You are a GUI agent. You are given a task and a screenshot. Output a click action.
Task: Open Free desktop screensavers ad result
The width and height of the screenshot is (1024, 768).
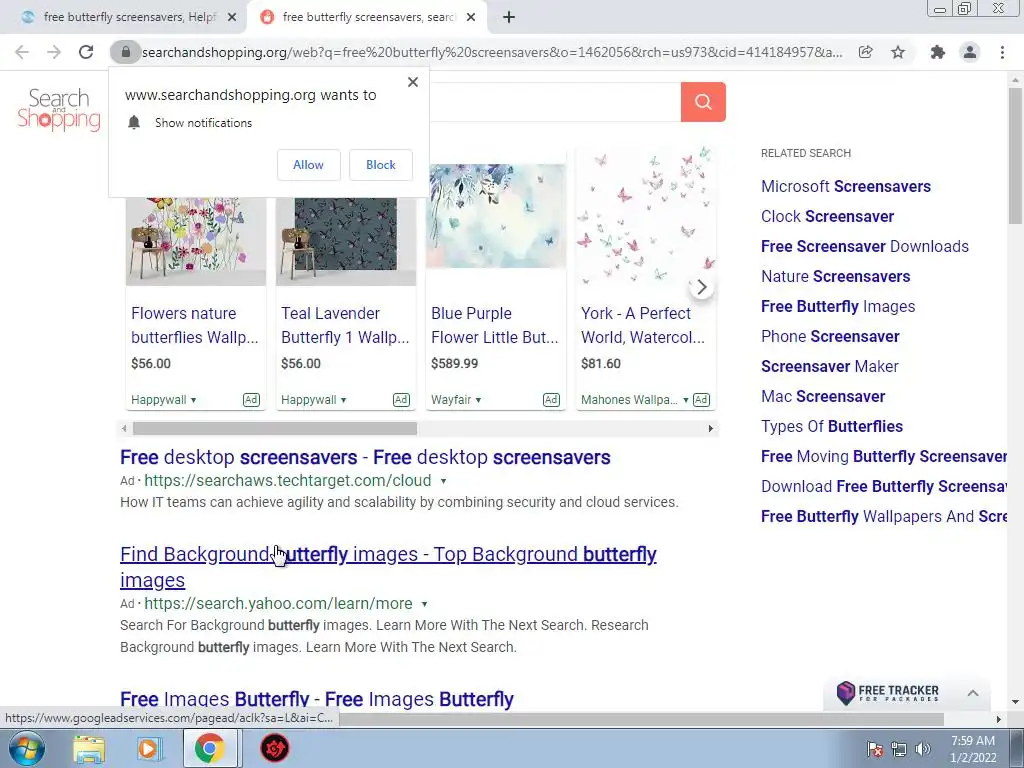tap(365, 458)
